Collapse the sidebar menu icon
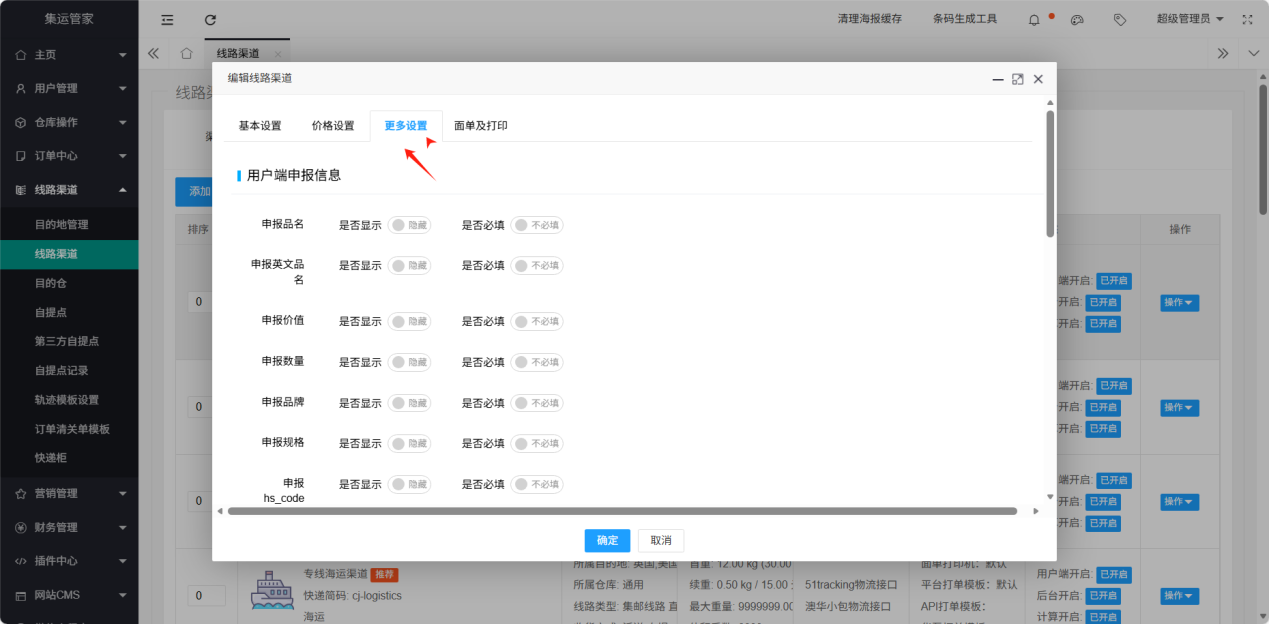 (x=167, y=19)
